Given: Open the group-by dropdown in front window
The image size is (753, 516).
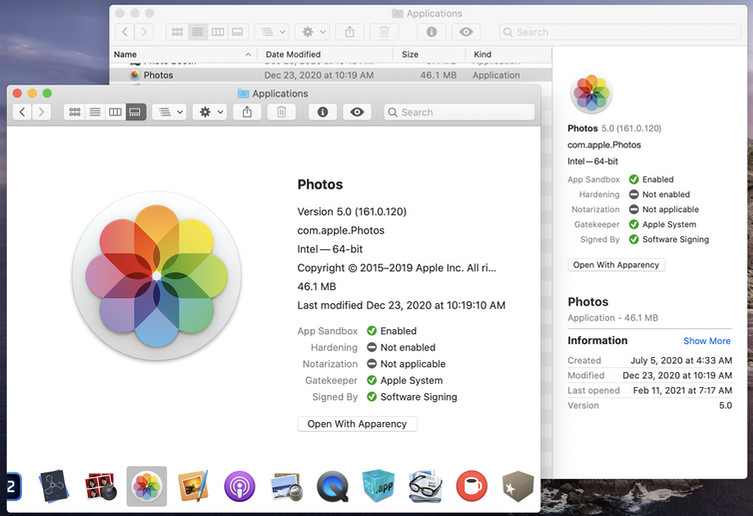Looking at the screenshot, I should [169, 112].
